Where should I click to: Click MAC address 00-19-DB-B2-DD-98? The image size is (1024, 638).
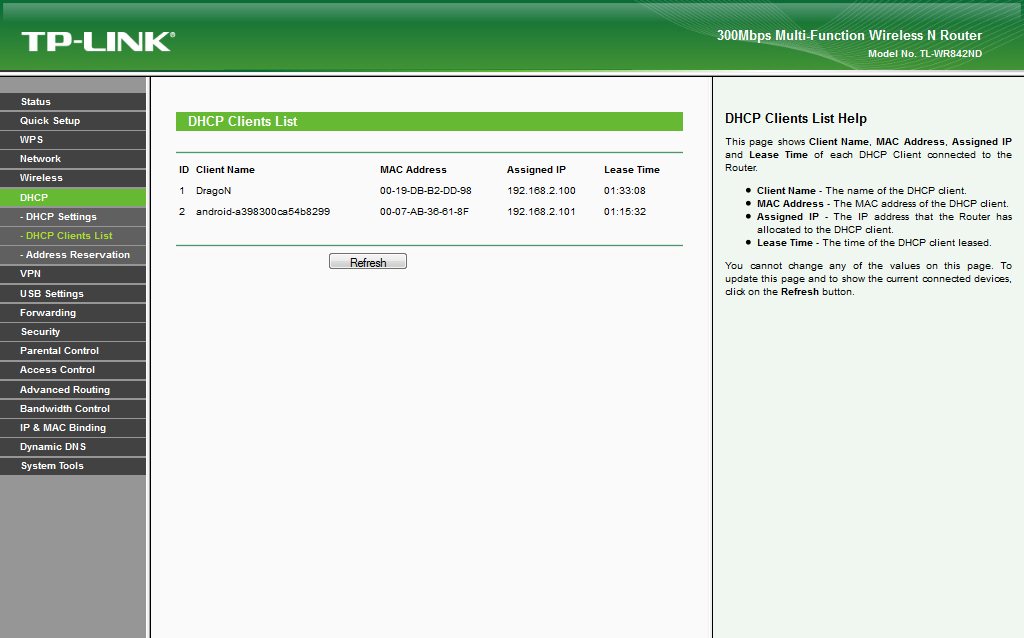point(426,191)
